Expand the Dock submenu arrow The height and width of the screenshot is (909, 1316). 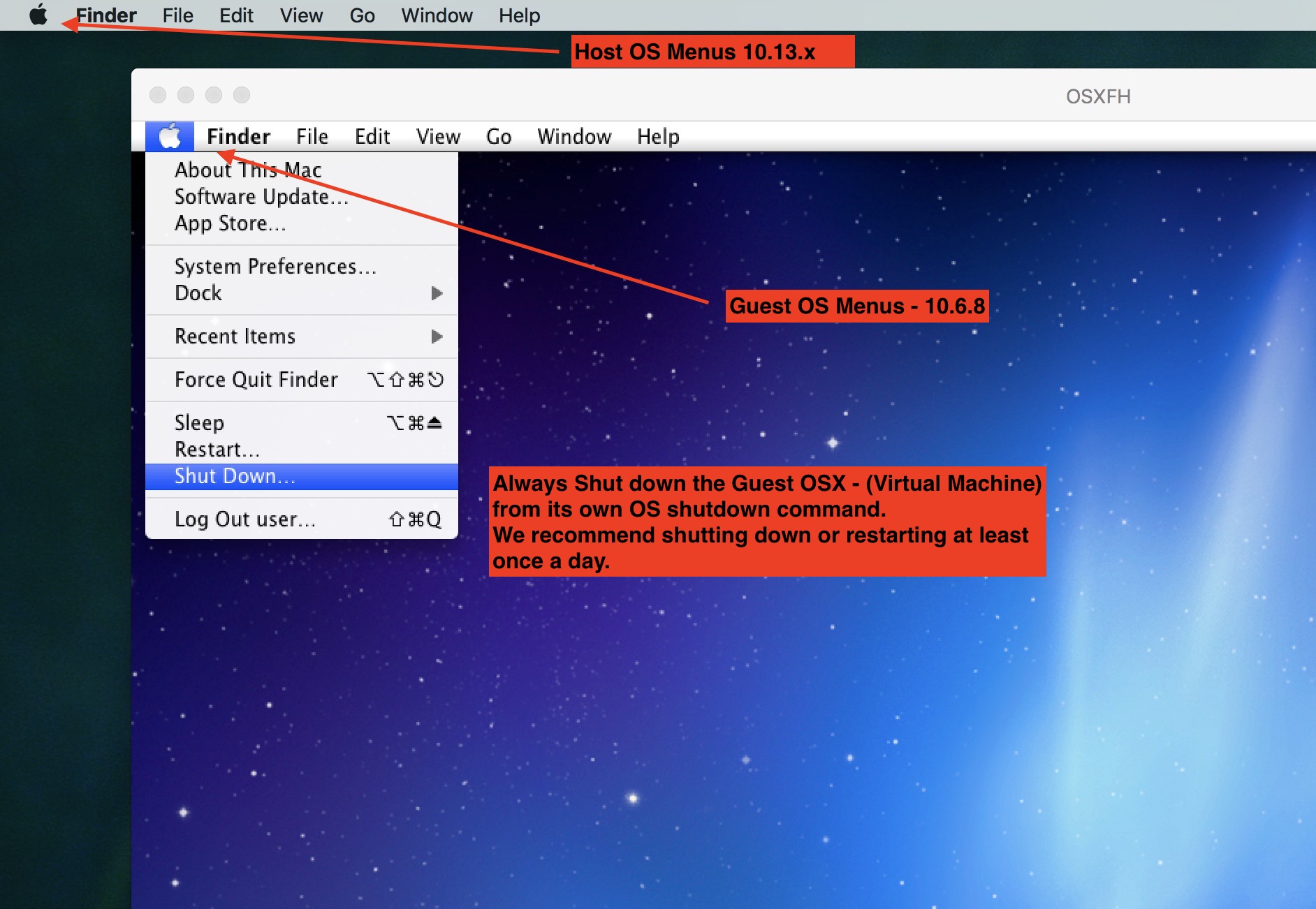437,293
